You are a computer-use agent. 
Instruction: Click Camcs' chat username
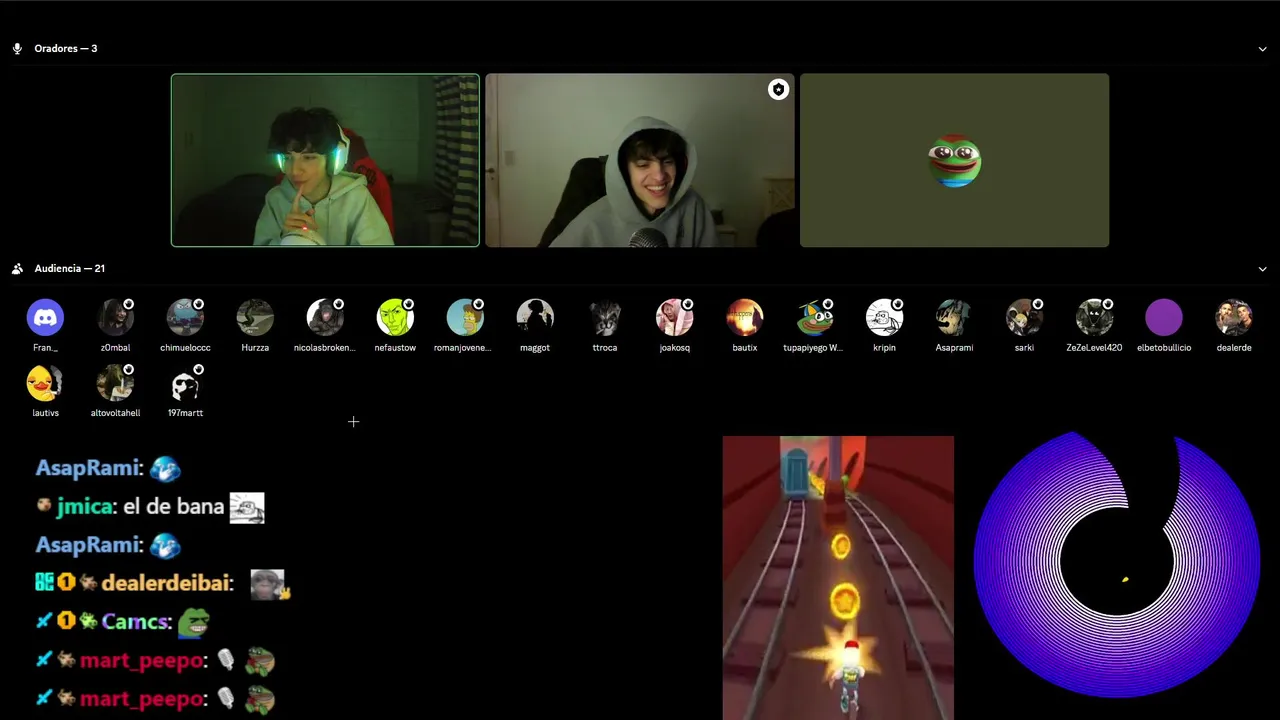(x=133, y=621)
